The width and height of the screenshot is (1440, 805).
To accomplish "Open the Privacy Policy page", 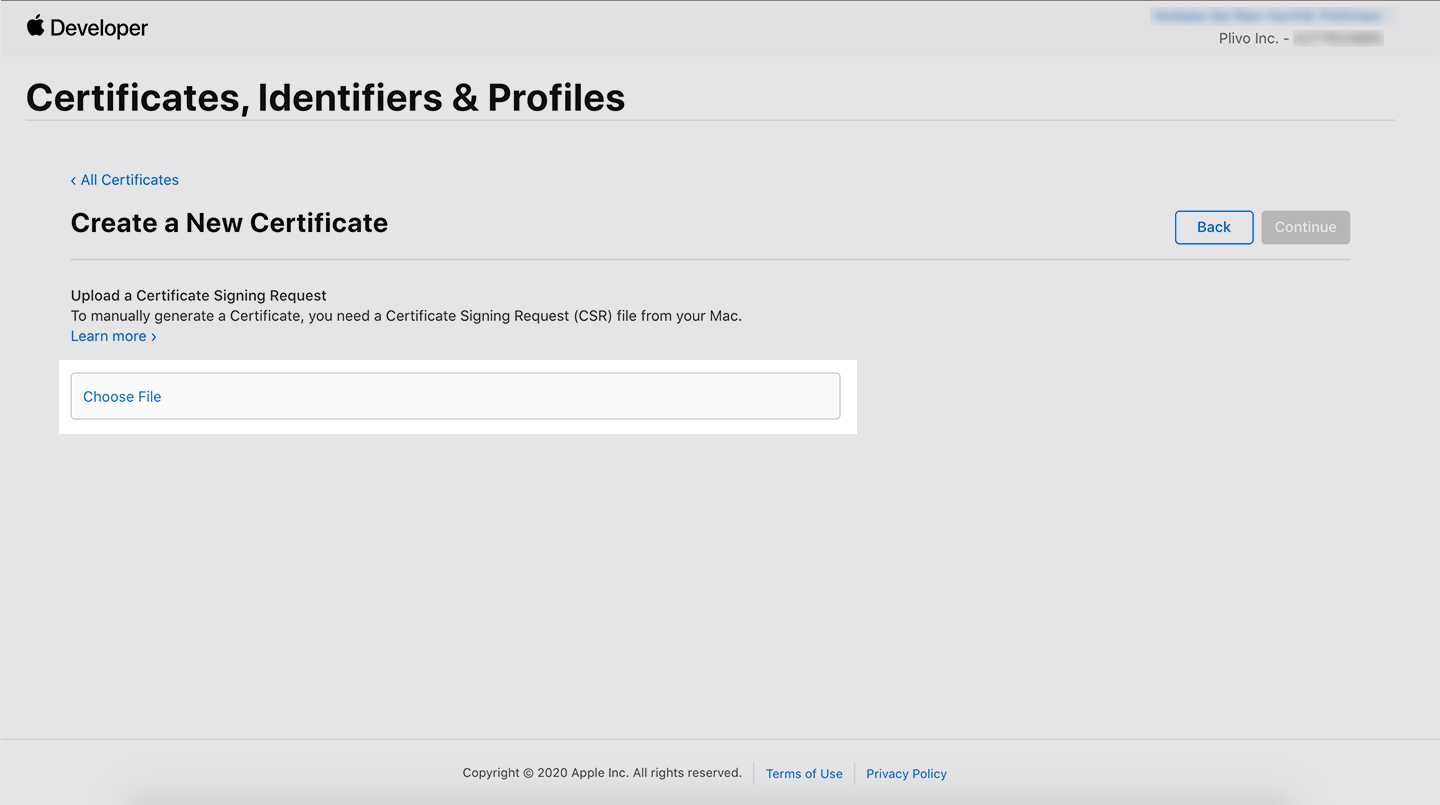I will click(x=906, y=773).
